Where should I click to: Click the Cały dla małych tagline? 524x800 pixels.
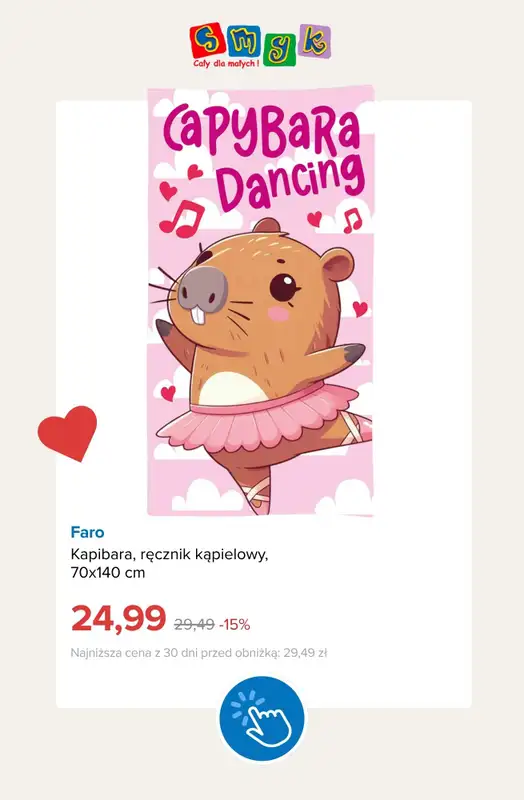(x=226, y=64)
